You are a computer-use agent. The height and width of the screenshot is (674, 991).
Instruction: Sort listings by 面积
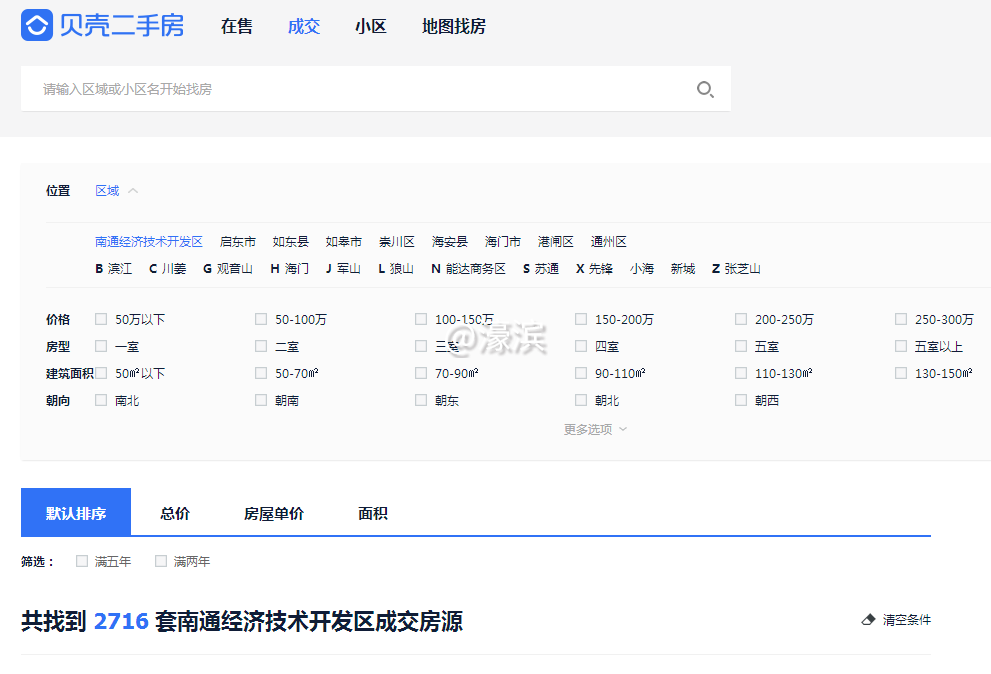pyautogui.click(x=373, y=512)
